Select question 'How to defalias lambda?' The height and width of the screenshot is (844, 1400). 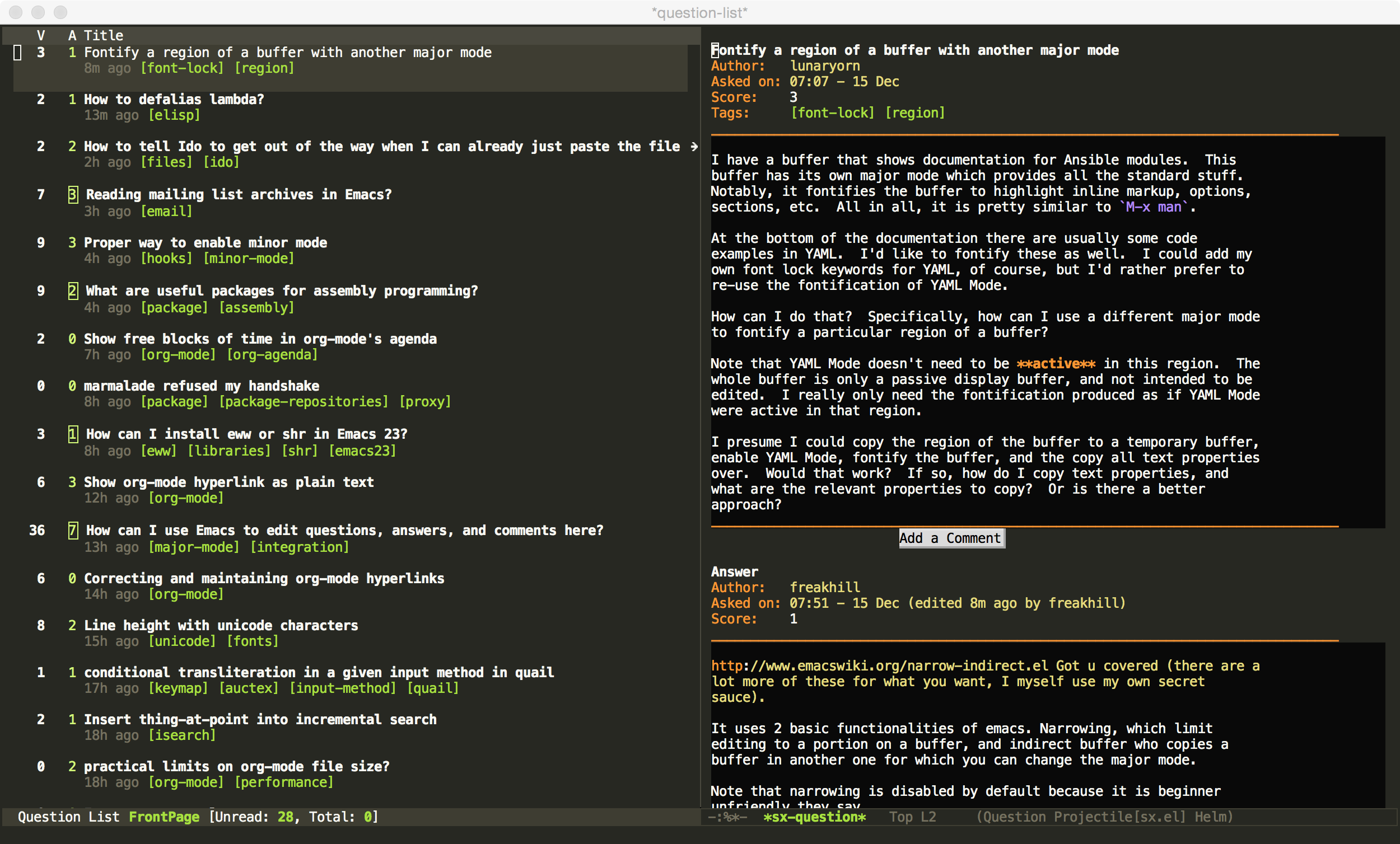[x=174, y=100]
